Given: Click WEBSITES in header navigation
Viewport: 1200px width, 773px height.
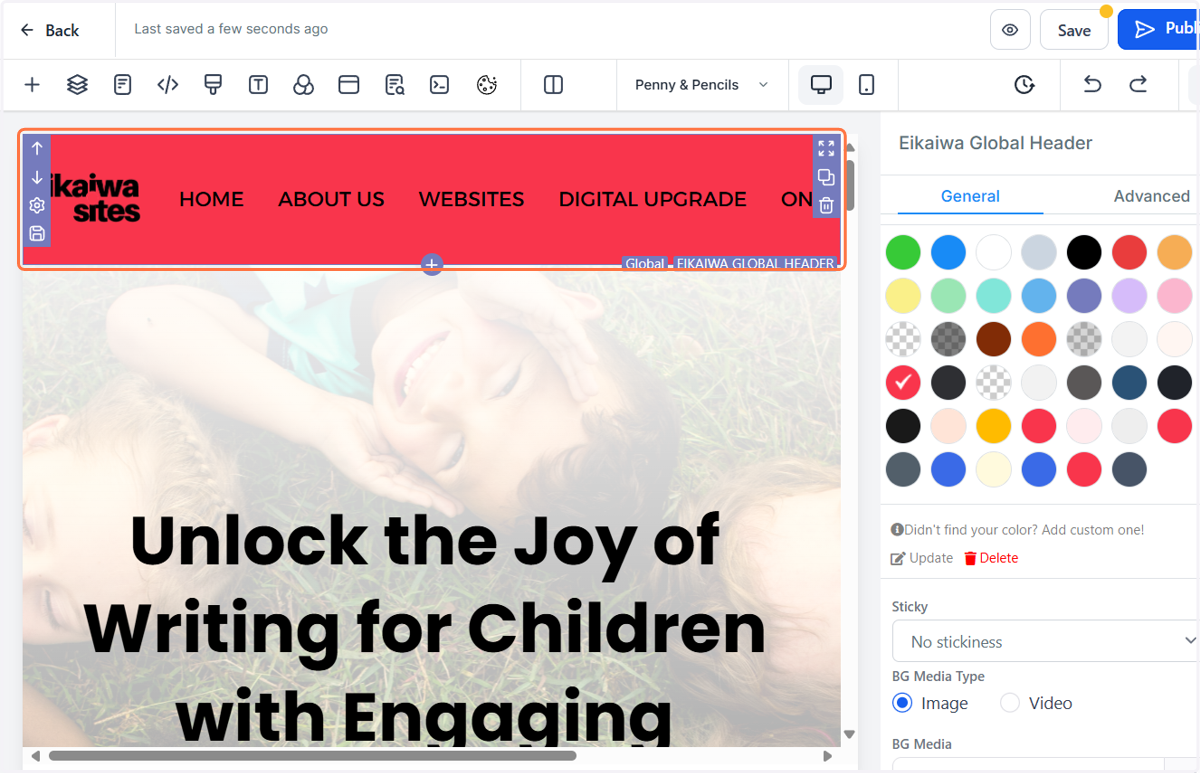Looking at the screenshot, I should coord(471,199).
